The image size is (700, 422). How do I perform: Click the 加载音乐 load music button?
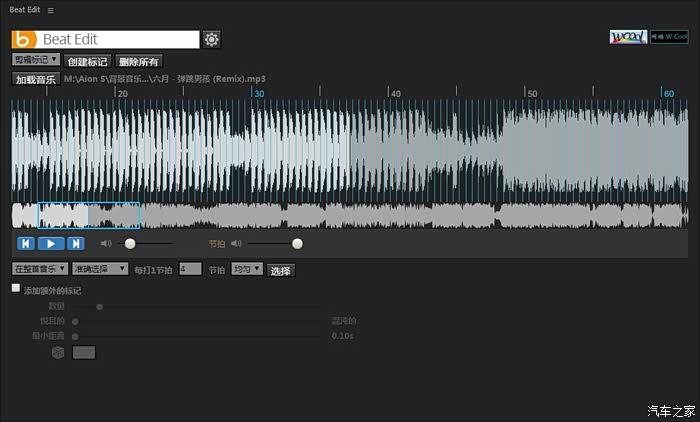tap(36, 79)
